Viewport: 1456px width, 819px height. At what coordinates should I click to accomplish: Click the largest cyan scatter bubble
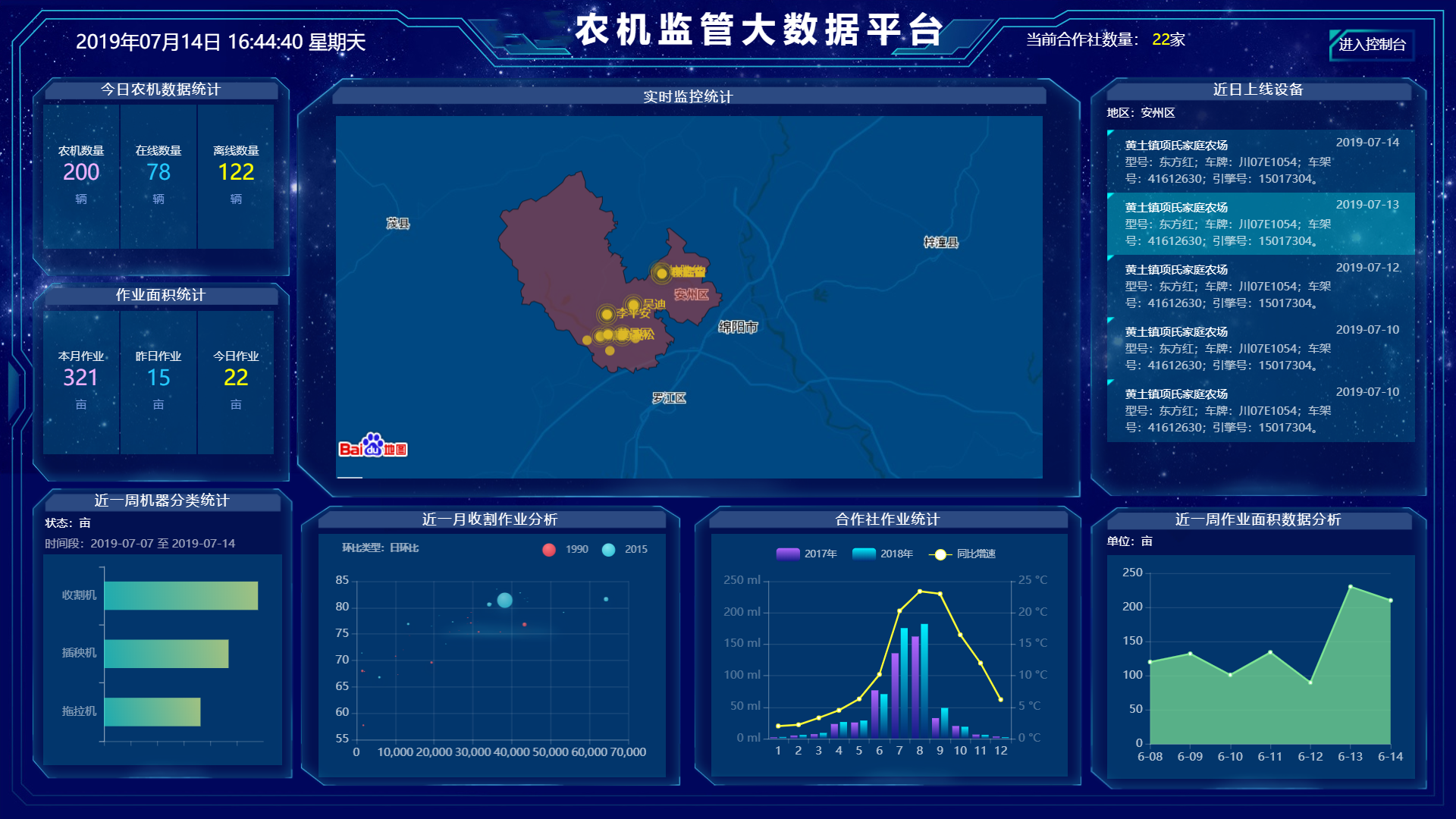coord(504,600)
